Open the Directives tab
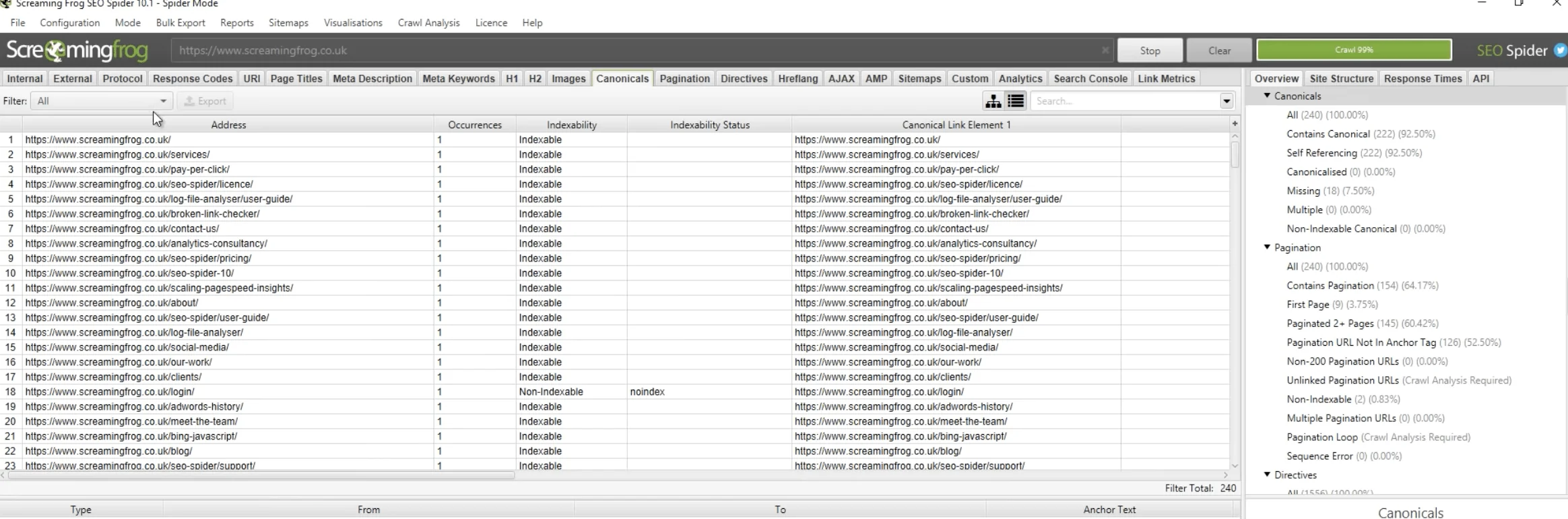1568x519 pixels. (744, 78)
